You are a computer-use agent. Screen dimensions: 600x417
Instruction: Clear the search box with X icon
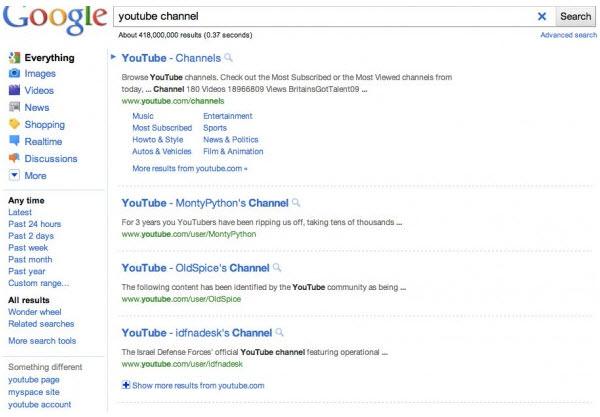(x=541, y=16)
